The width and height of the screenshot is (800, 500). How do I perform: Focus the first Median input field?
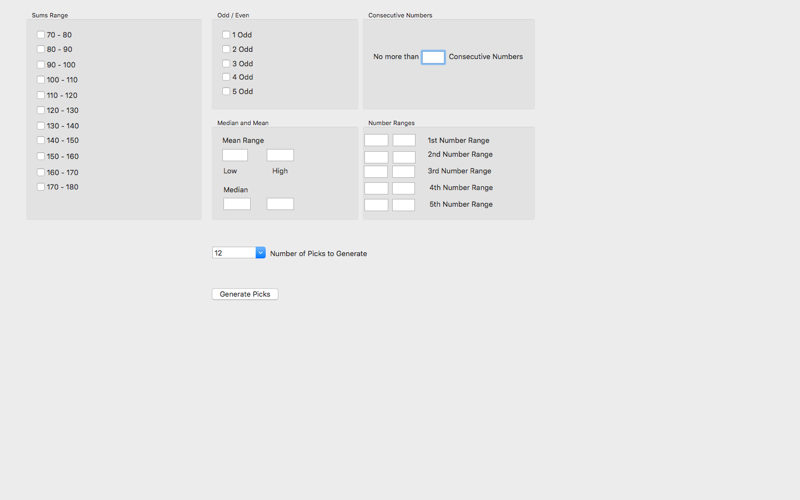pos(237,204)
